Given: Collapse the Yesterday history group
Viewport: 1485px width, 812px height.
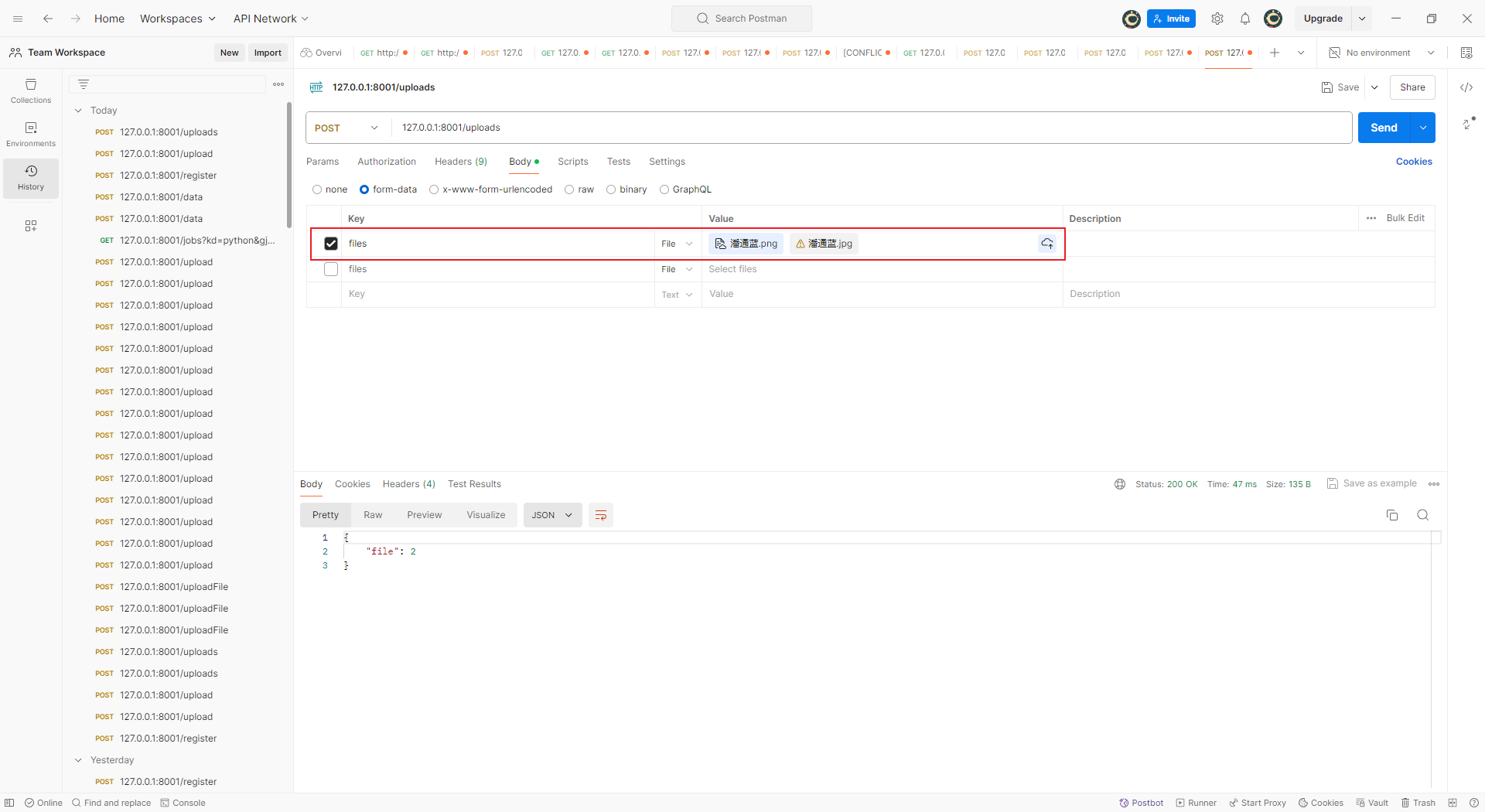Looking at the screenshot, I should (x=78, y=760).
